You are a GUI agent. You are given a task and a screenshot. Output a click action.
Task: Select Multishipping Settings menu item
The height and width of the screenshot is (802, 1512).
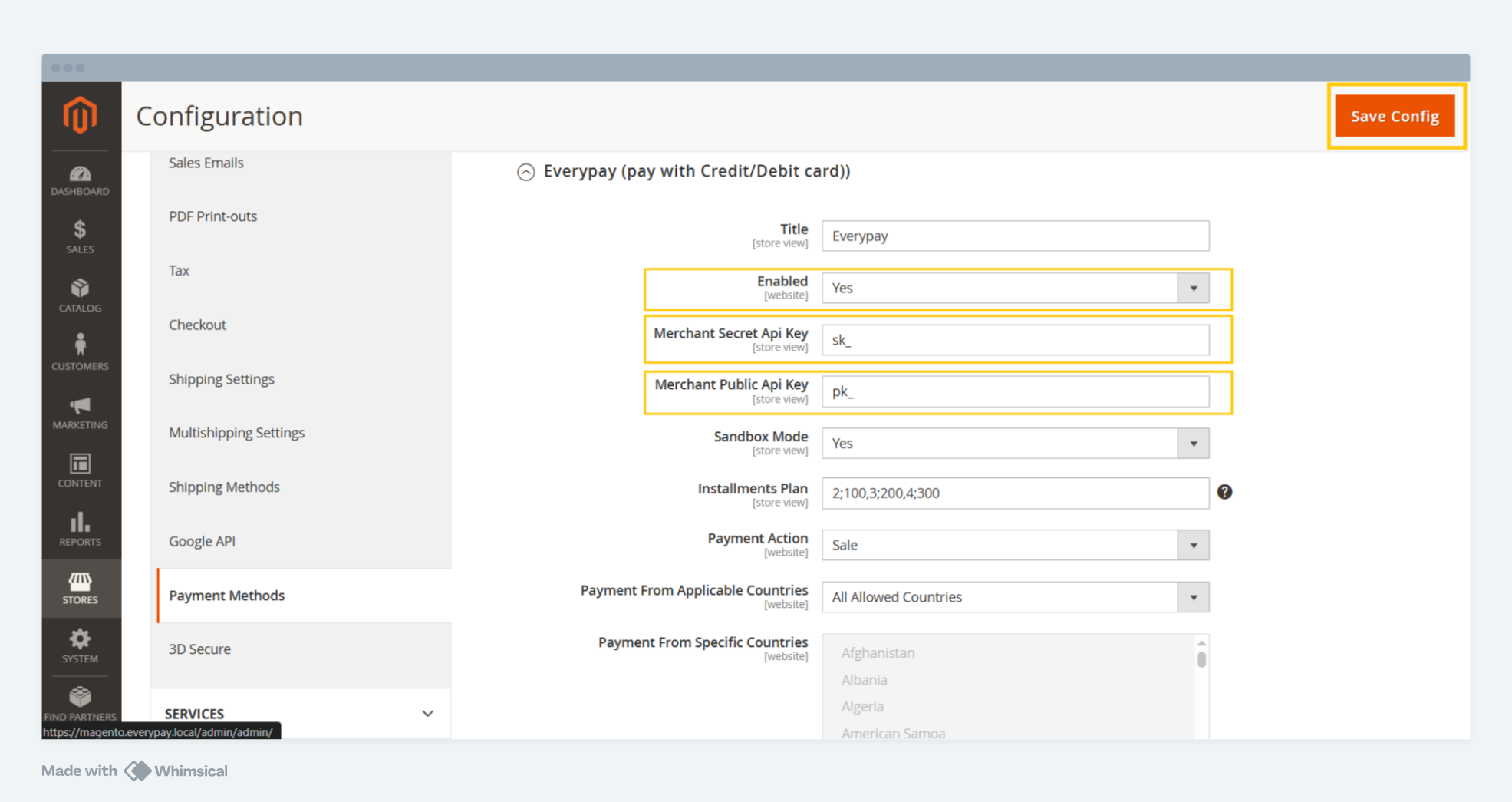236,433
